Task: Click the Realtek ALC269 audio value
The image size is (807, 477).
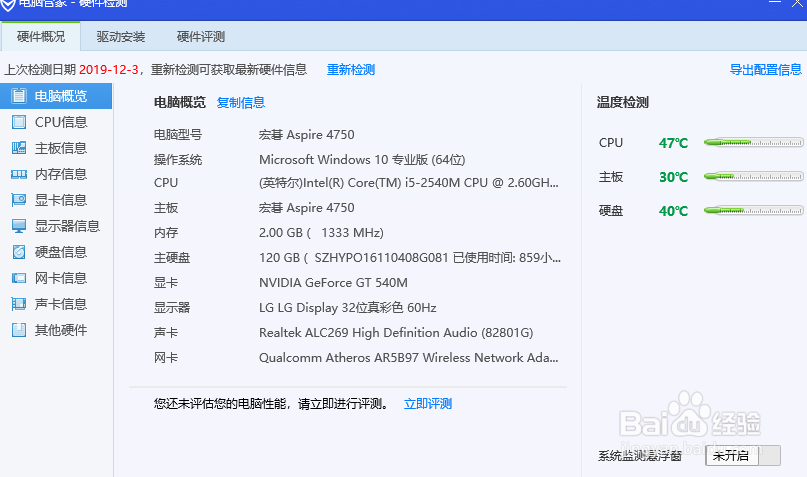Action: (396, 332)
